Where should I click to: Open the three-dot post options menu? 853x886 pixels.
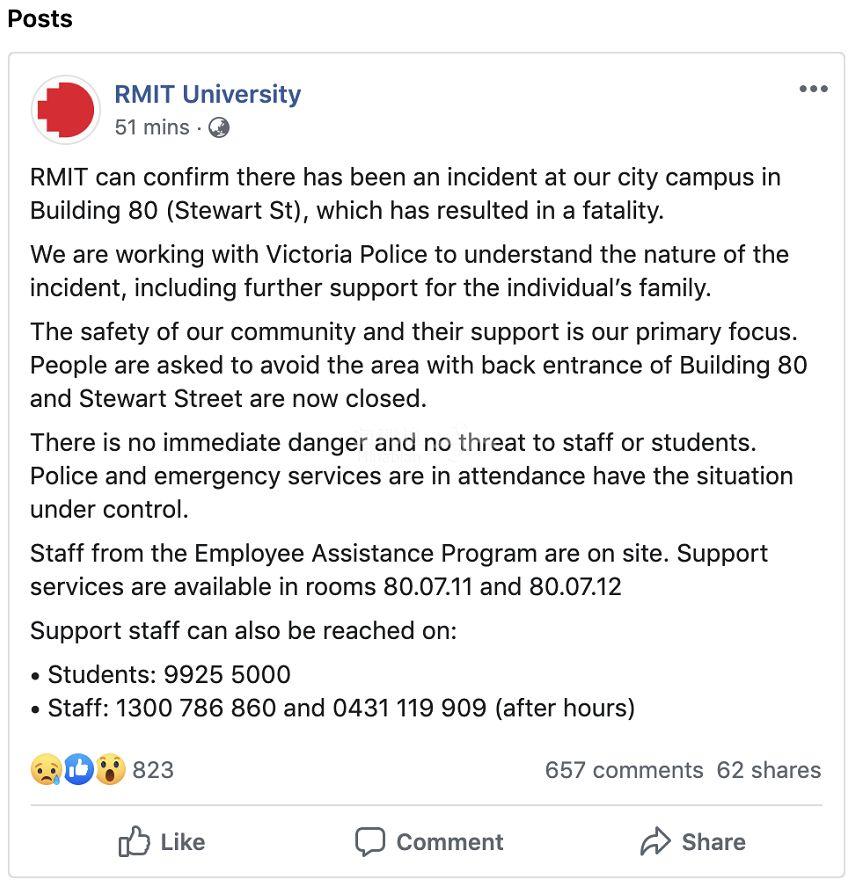tap(813, 90)
